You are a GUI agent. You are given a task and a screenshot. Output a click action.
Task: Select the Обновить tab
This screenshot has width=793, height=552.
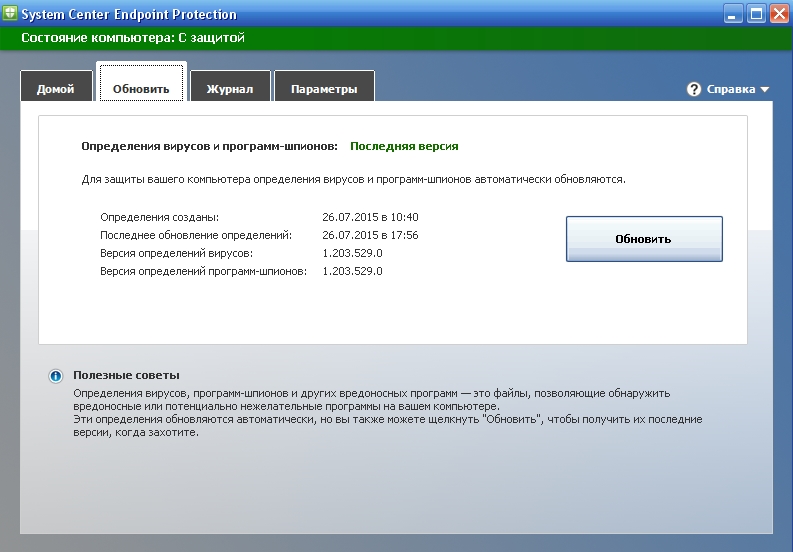click(141, 89)
